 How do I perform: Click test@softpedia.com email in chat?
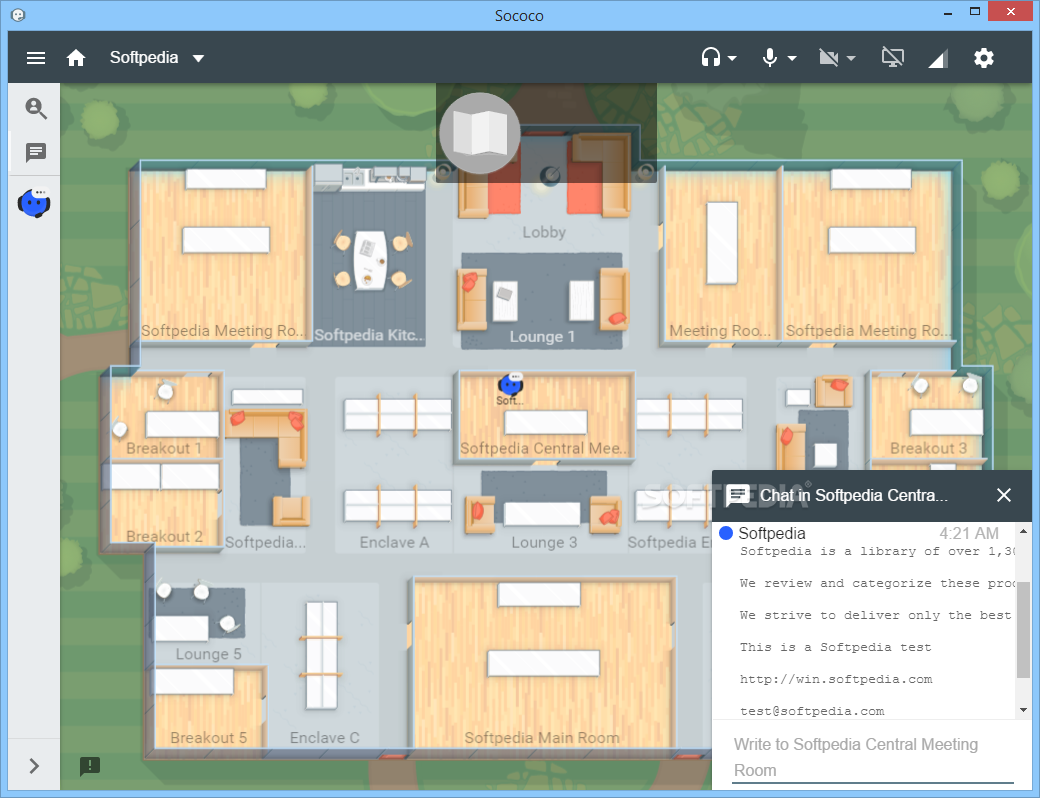tap(812, 711)
